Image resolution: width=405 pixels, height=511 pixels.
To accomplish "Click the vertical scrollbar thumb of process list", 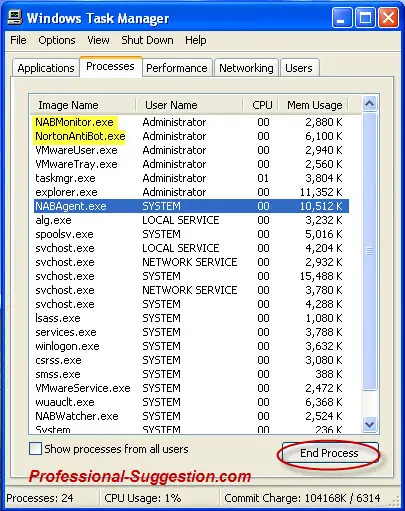I will click(x=369, y=251).
